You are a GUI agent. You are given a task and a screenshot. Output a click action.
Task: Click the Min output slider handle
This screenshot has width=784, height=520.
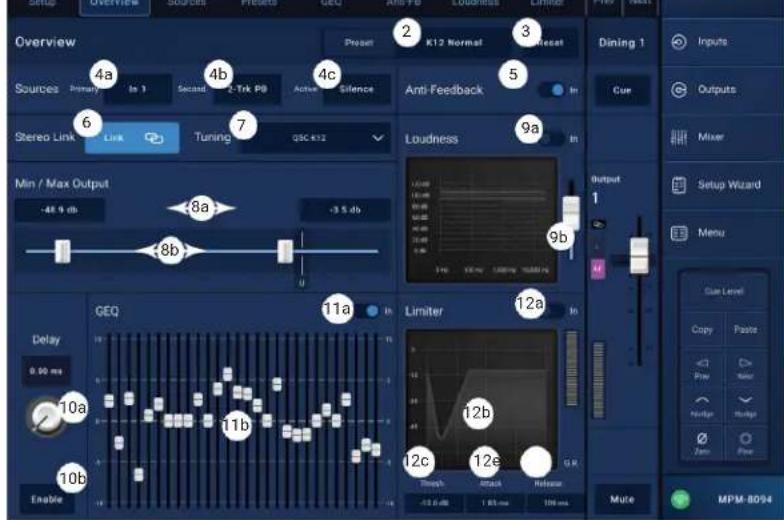(x=62, y=251)
